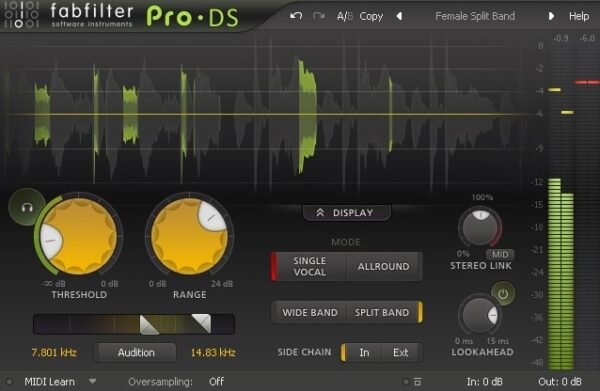Select Allround mode

(384, 266)
